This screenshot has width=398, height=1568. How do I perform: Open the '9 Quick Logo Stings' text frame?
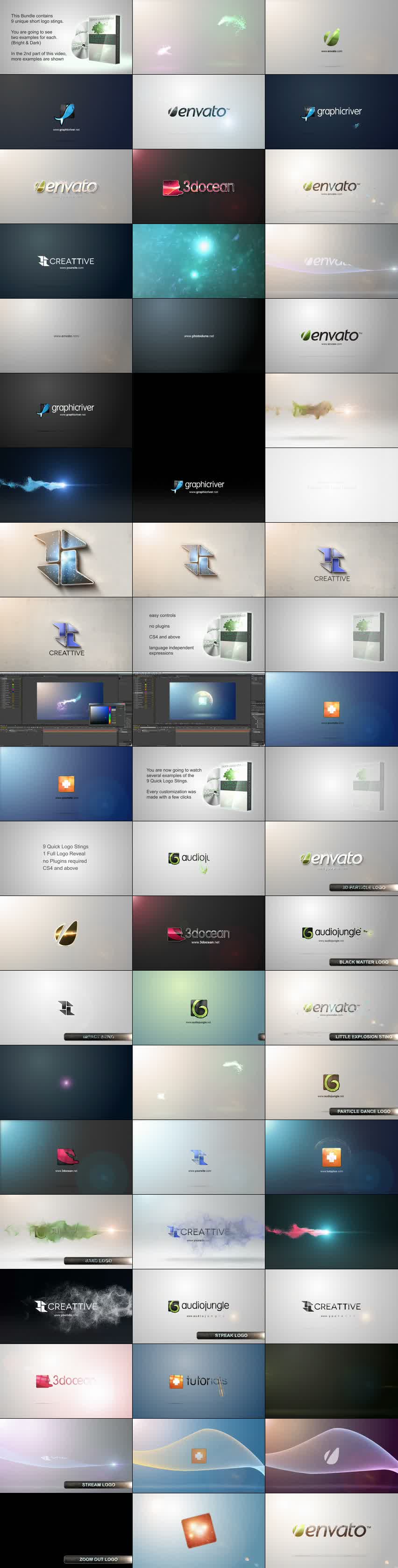[66, 858]
